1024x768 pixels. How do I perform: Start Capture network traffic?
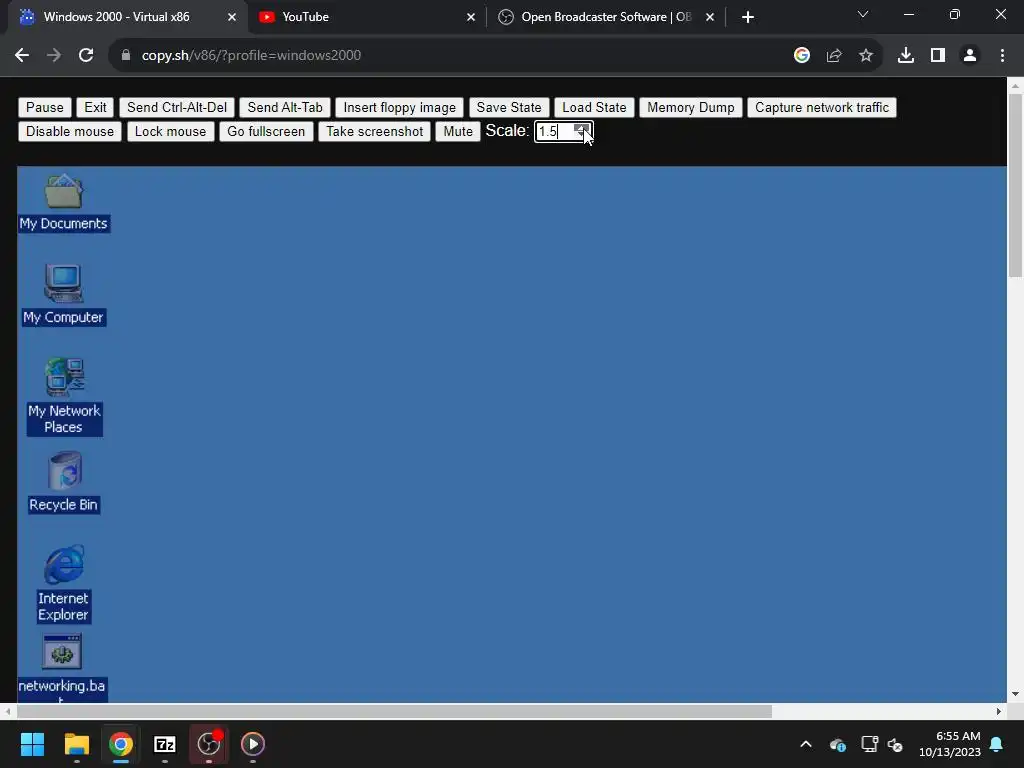pos(822,107)
